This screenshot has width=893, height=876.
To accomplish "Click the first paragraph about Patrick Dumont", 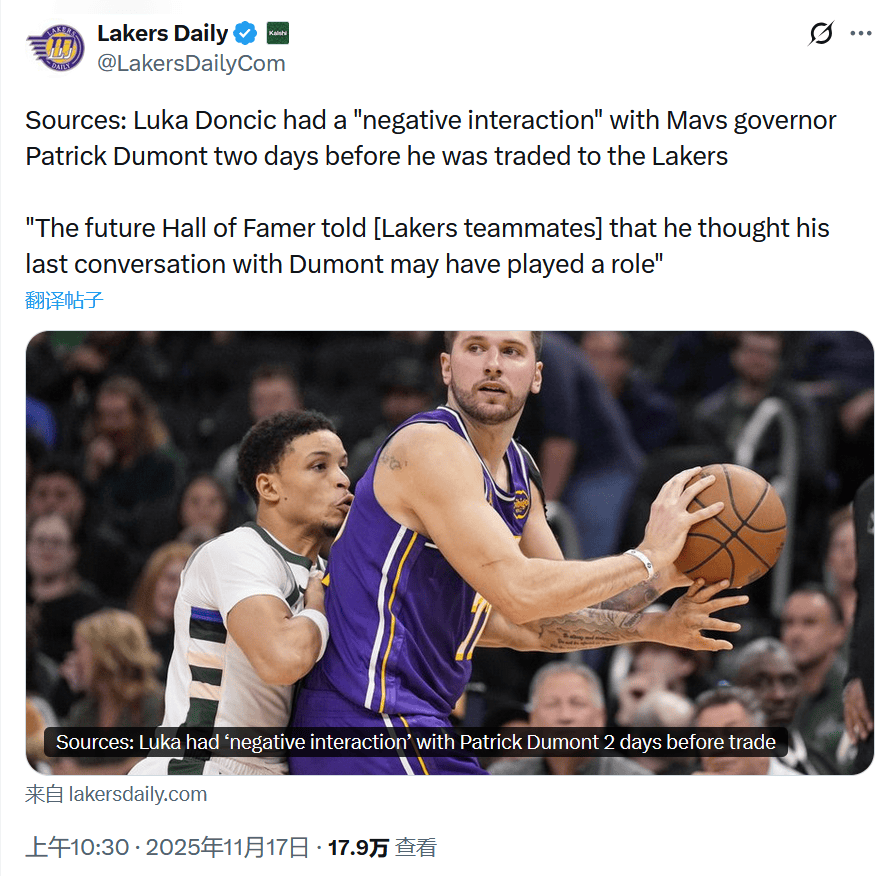I will coord(430,138).
